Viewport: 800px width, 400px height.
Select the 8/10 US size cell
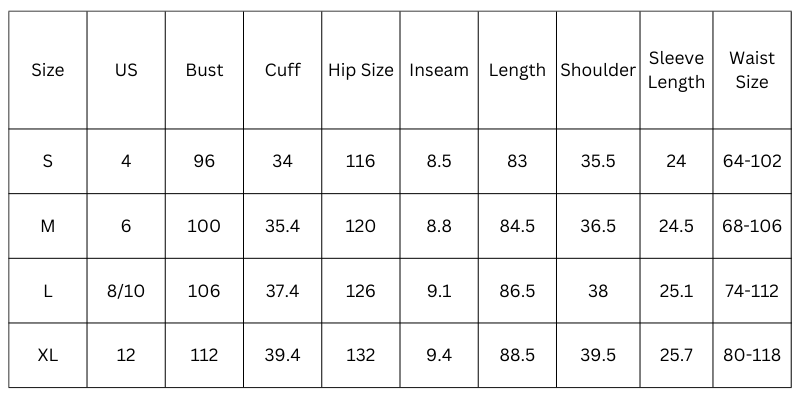coord(126,291)
